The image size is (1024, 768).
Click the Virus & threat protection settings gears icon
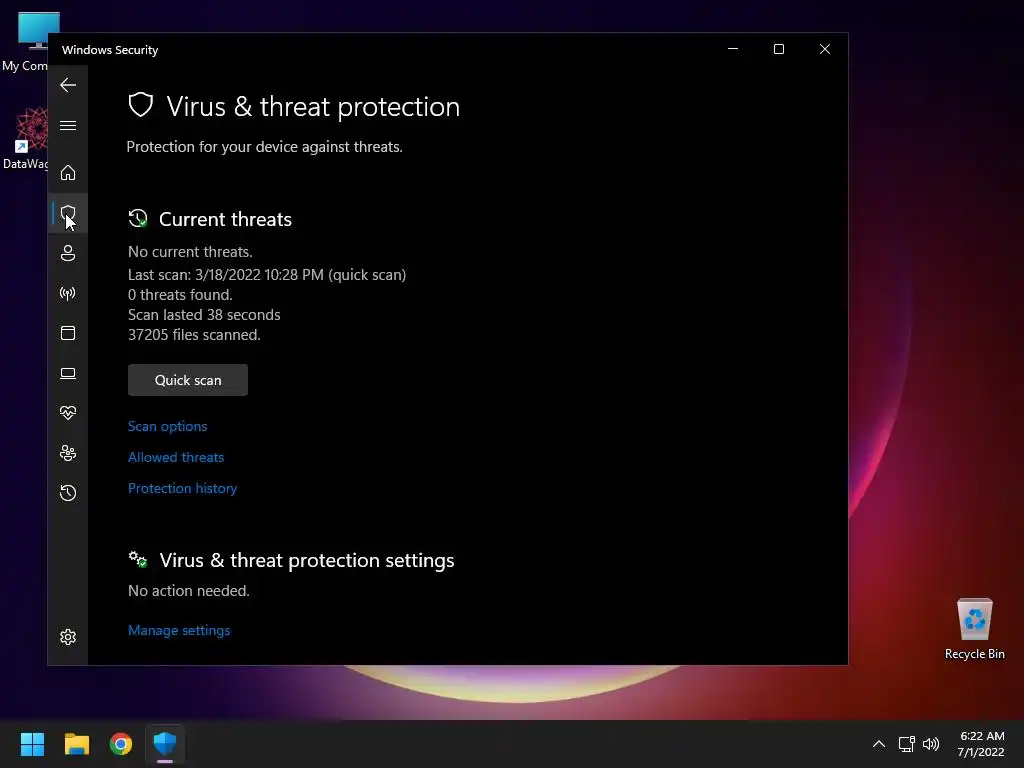tap(138, 560)
